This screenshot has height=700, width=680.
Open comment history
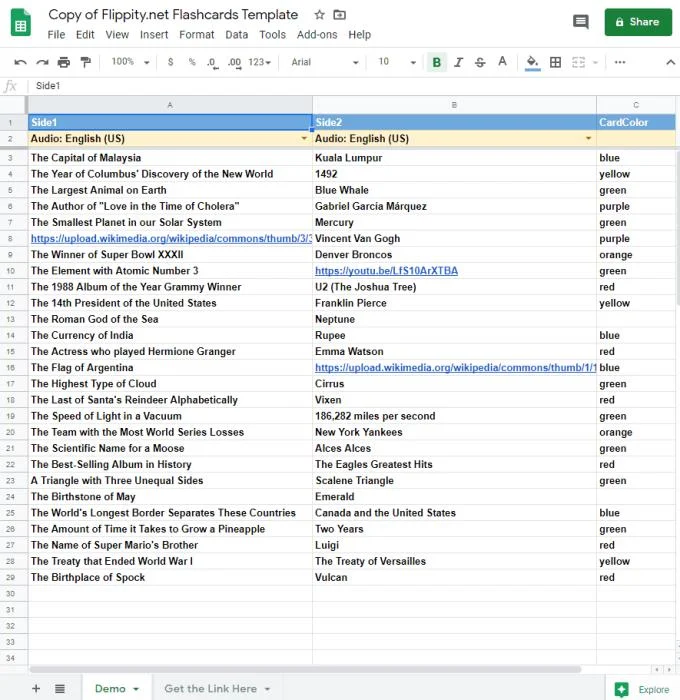(x=580, y=21)
